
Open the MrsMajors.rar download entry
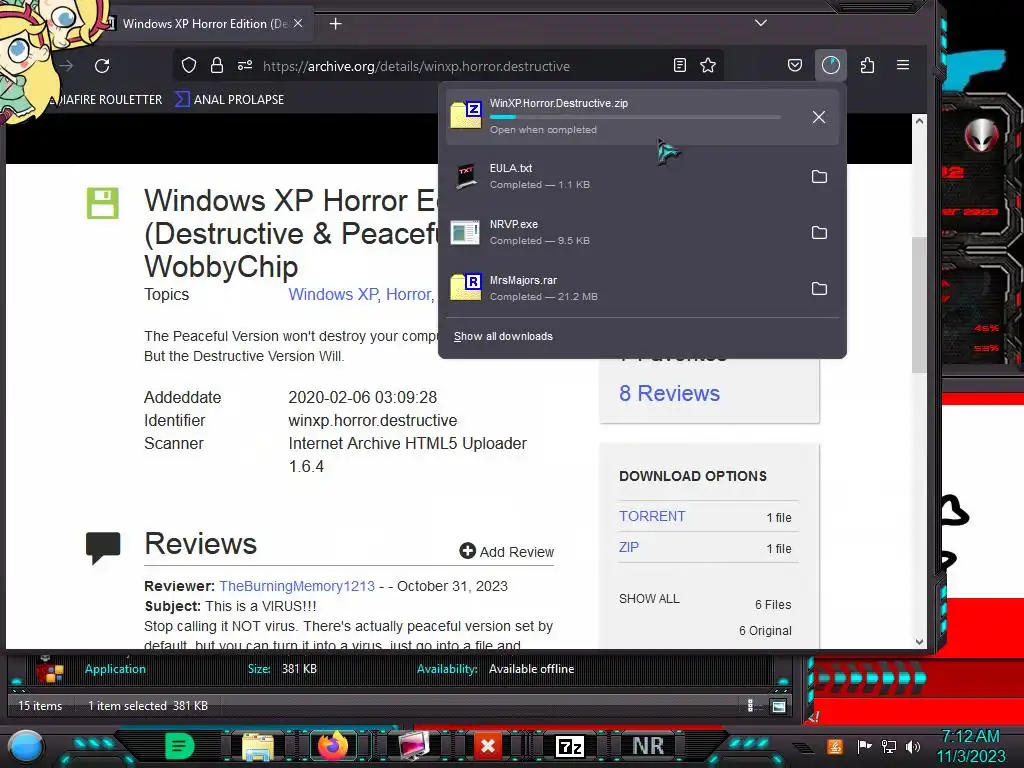click(x=624, y=289)
